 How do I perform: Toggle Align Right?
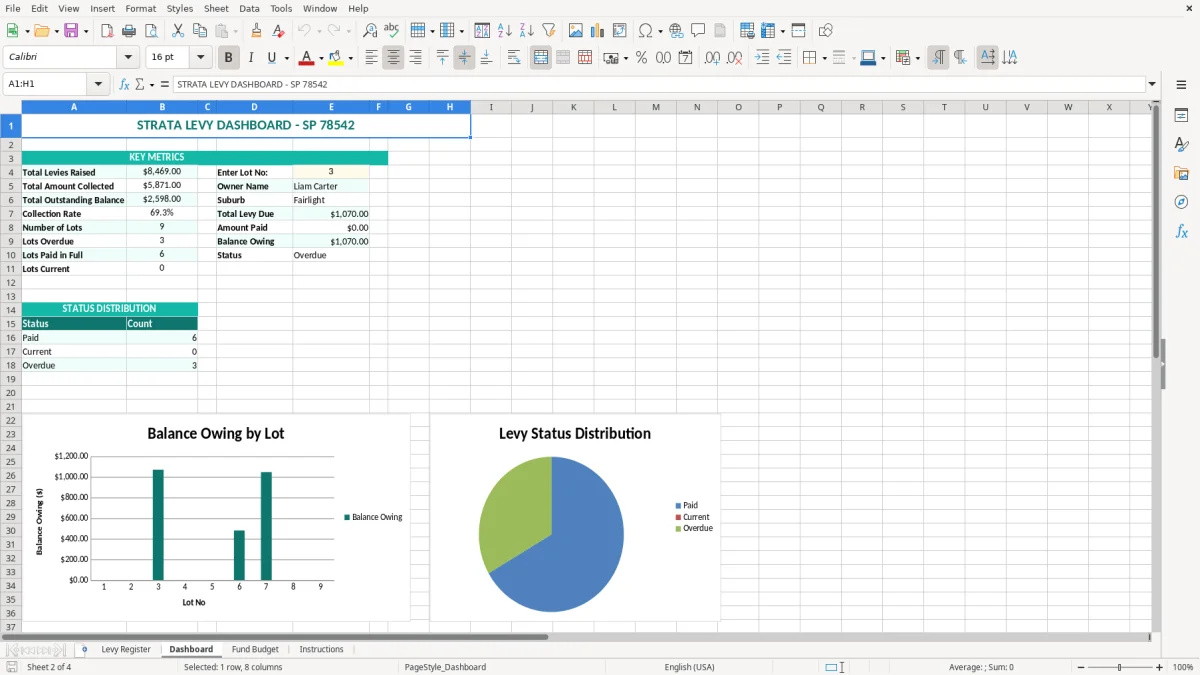pyautogui.click(x=415, y=58)
